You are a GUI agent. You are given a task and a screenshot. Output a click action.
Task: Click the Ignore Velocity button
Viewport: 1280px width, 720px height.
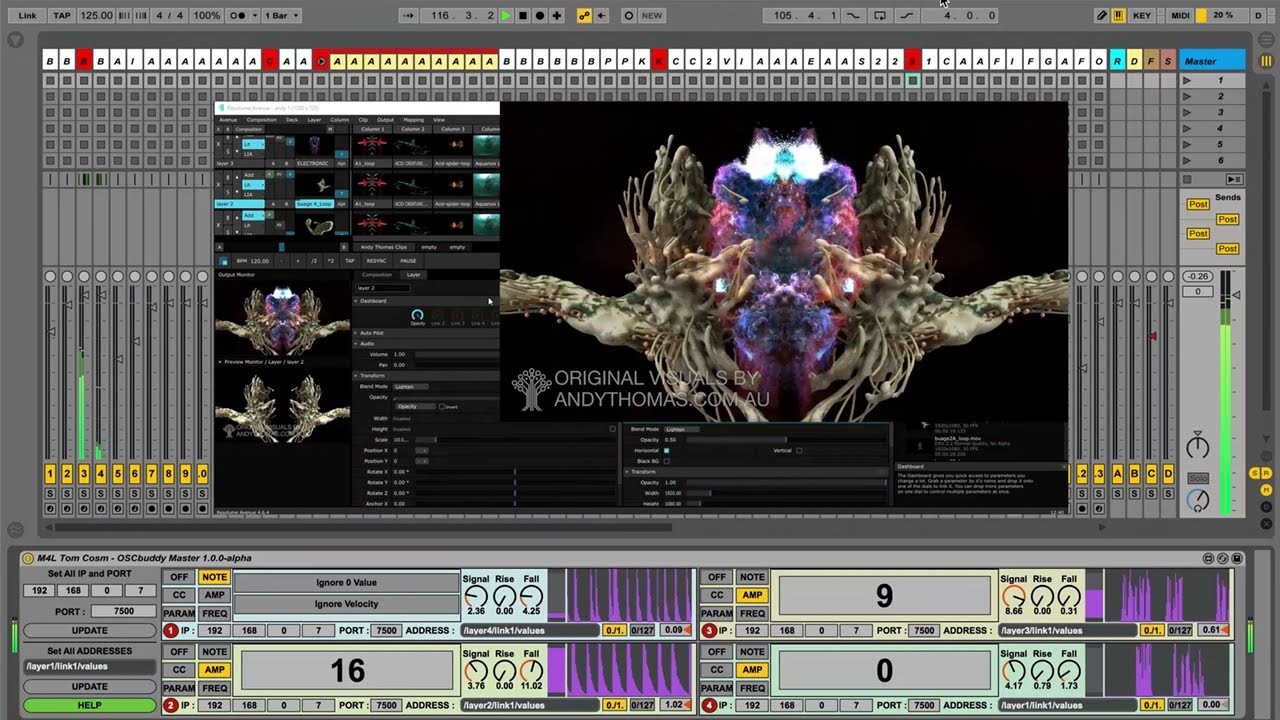click(x=346, y=604)
